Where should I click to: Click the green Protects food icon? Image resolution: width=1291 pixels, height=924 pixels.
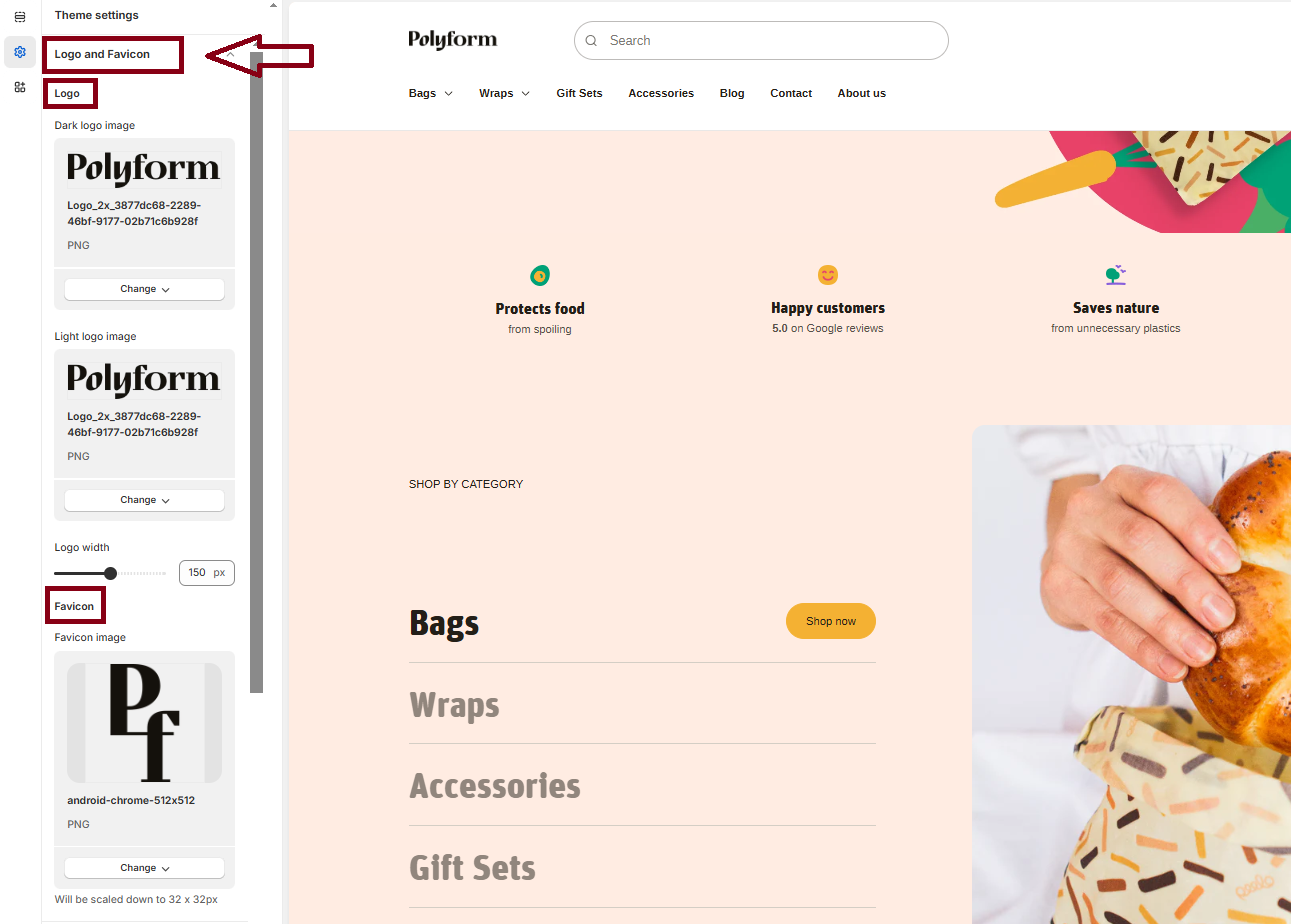[x=540, y=275]
